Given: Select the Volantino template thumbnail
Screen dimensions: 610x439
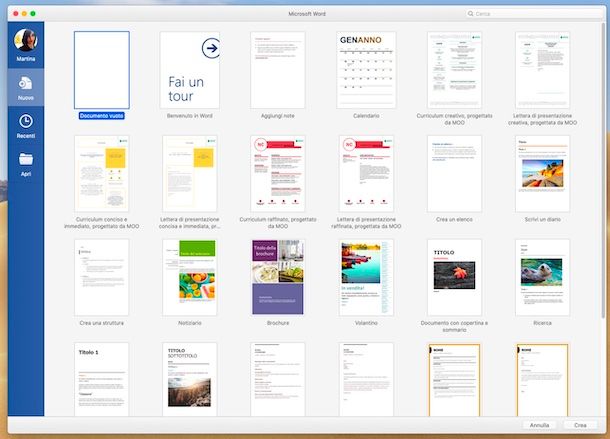Looking at the screenshot, I should coord(366,277).
